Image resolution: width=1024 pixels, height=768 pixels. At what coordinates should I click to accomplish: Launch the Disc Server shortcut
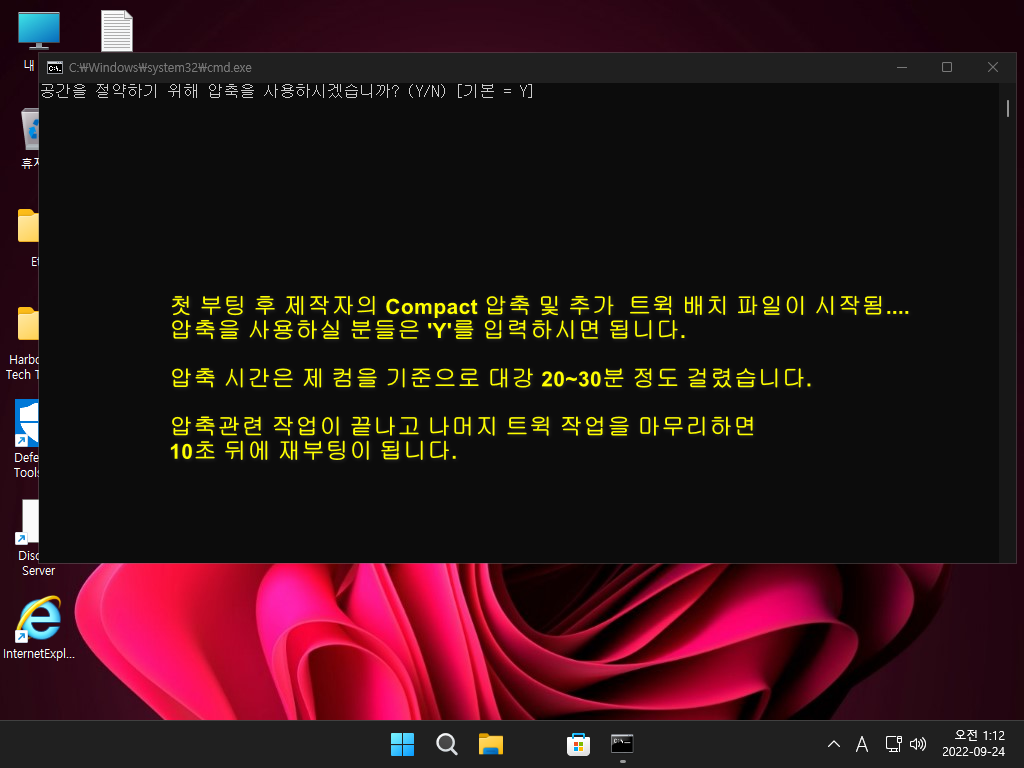[x=27, y=522]
